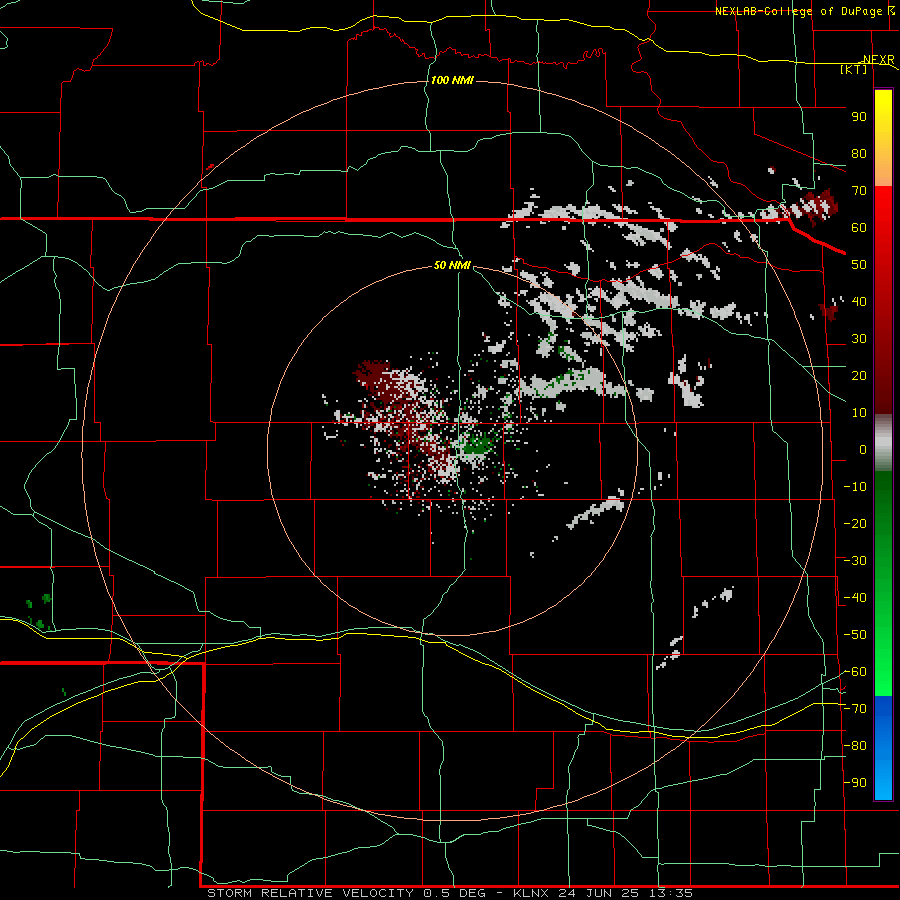Click the positive 30 scale value
Screen dimensions: 900x900
pos(859,339)
